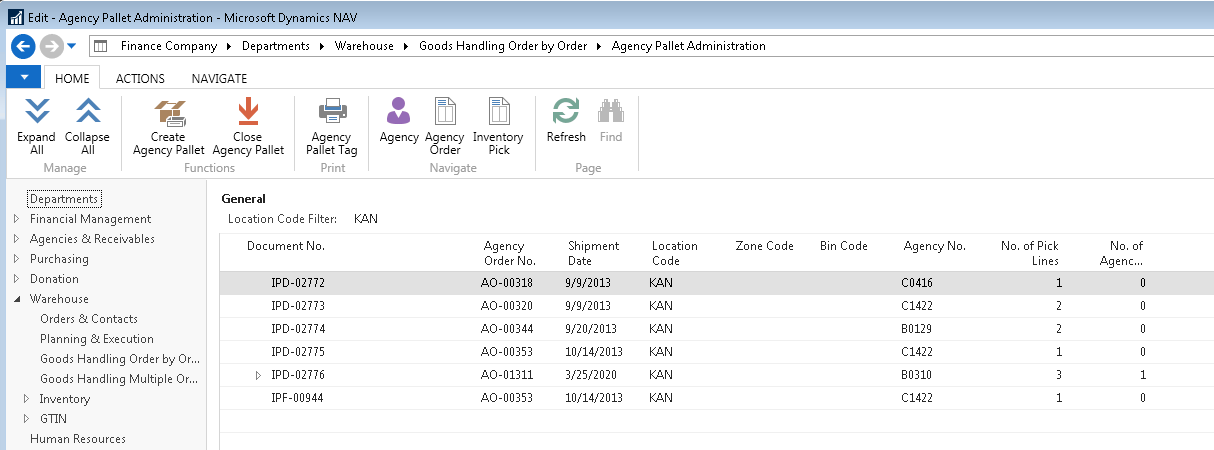Expand row IPD-02776 in the list

[258, 375]
